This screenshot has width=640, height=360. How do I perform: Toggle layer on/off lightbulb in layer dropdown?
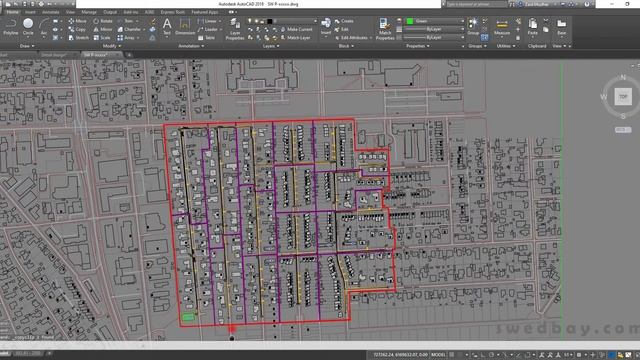pyautogui.click(x=249, y=21)
